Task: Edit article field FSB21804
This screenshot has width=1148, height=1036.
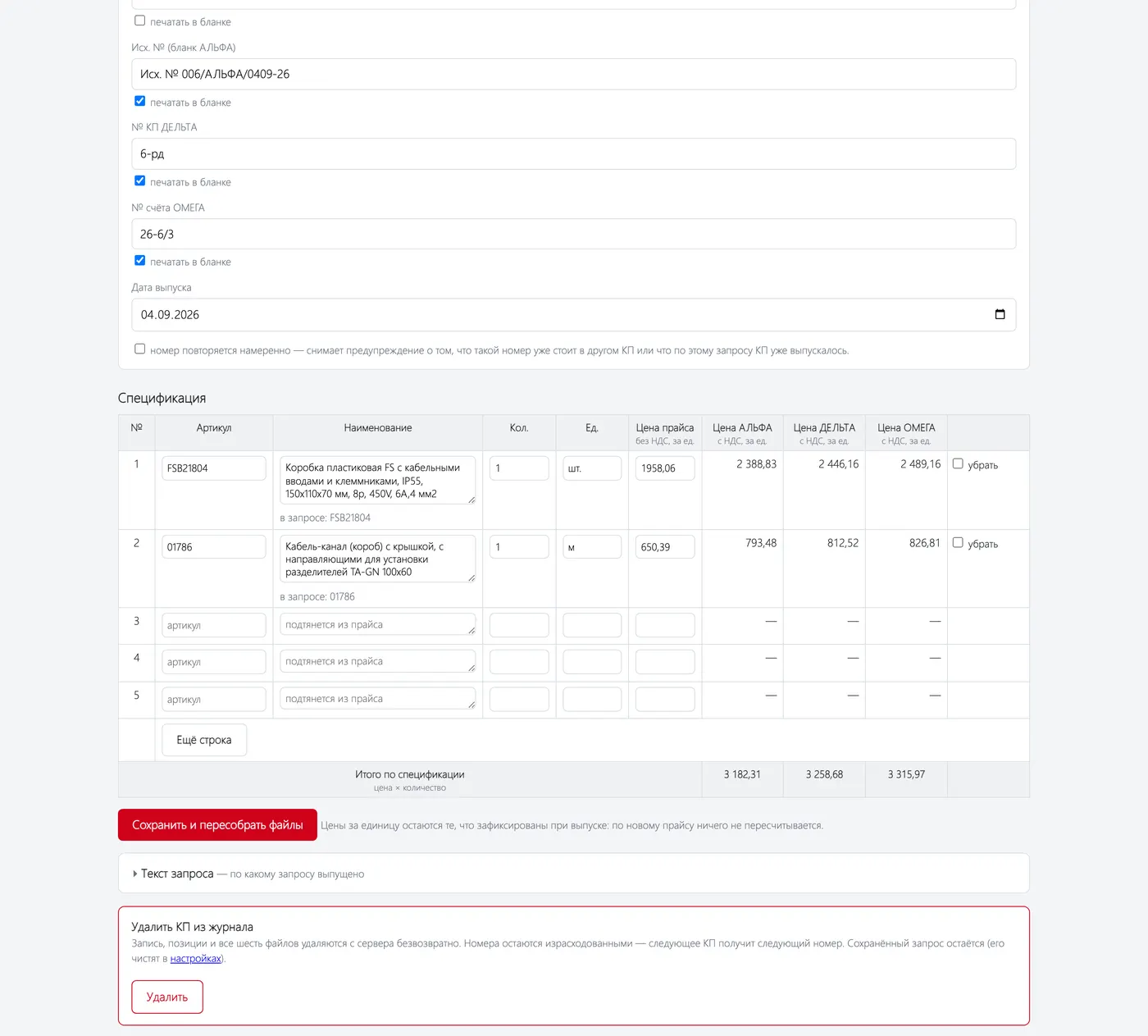Action: (214, 468)
